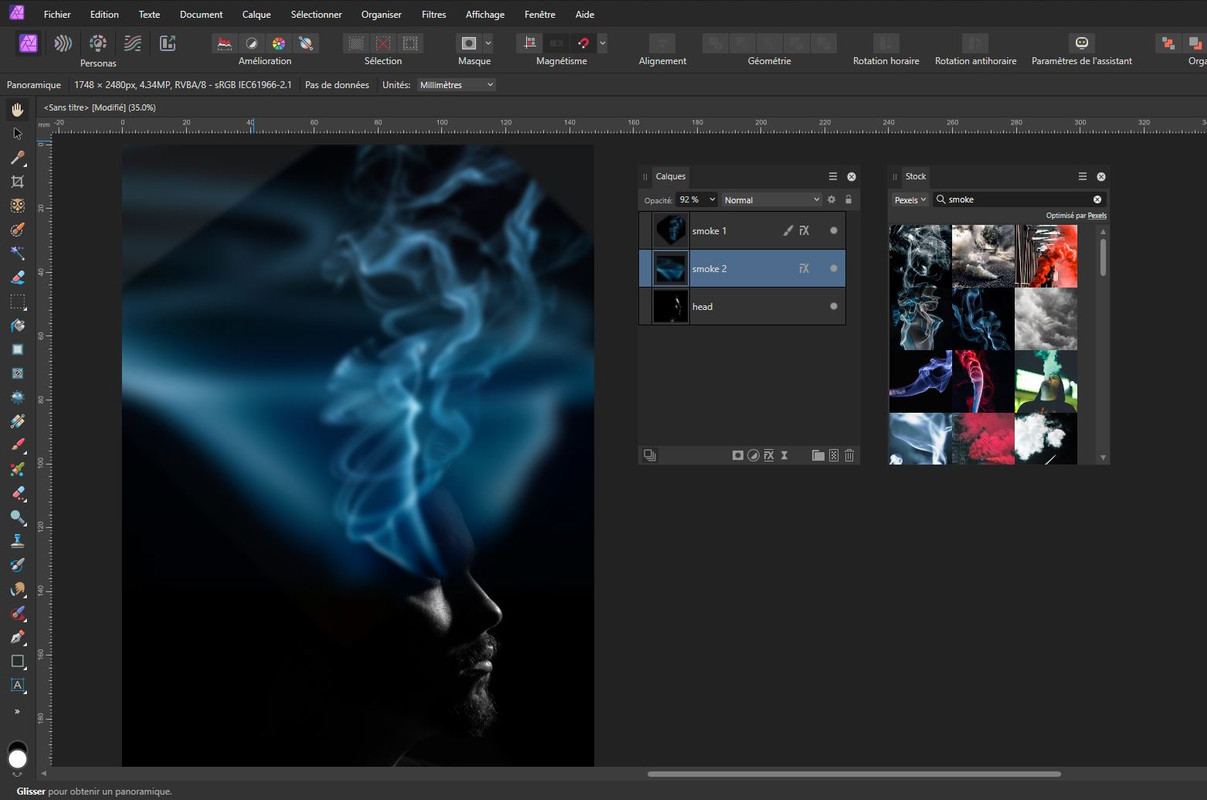Click the white color swatch at toolbar bottom
The height and width of the screenshot is (800, 1207).
tap(17, 760)
